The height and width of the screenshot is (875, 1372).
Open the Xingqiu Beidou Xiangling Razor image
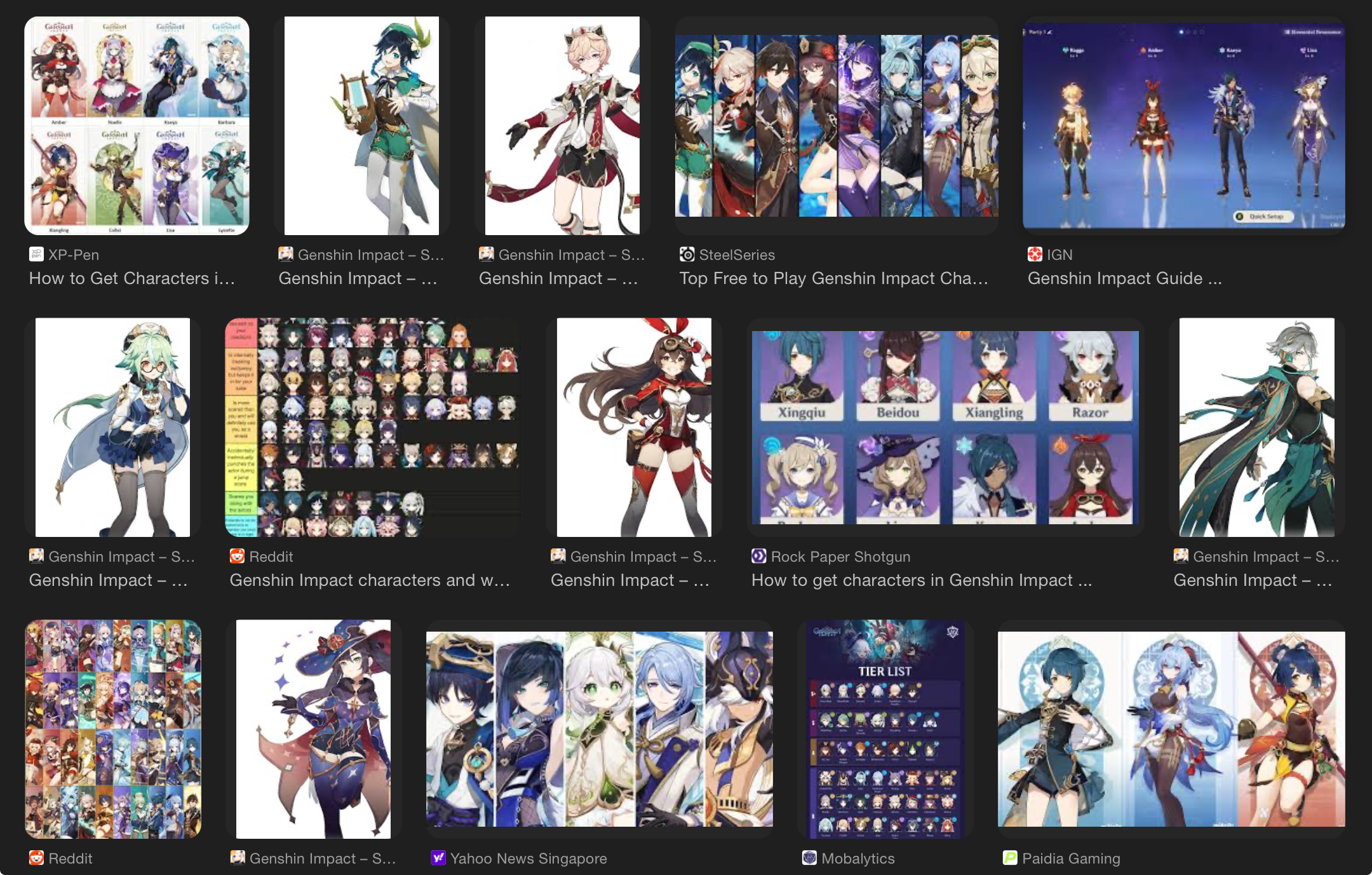(945, 427)
